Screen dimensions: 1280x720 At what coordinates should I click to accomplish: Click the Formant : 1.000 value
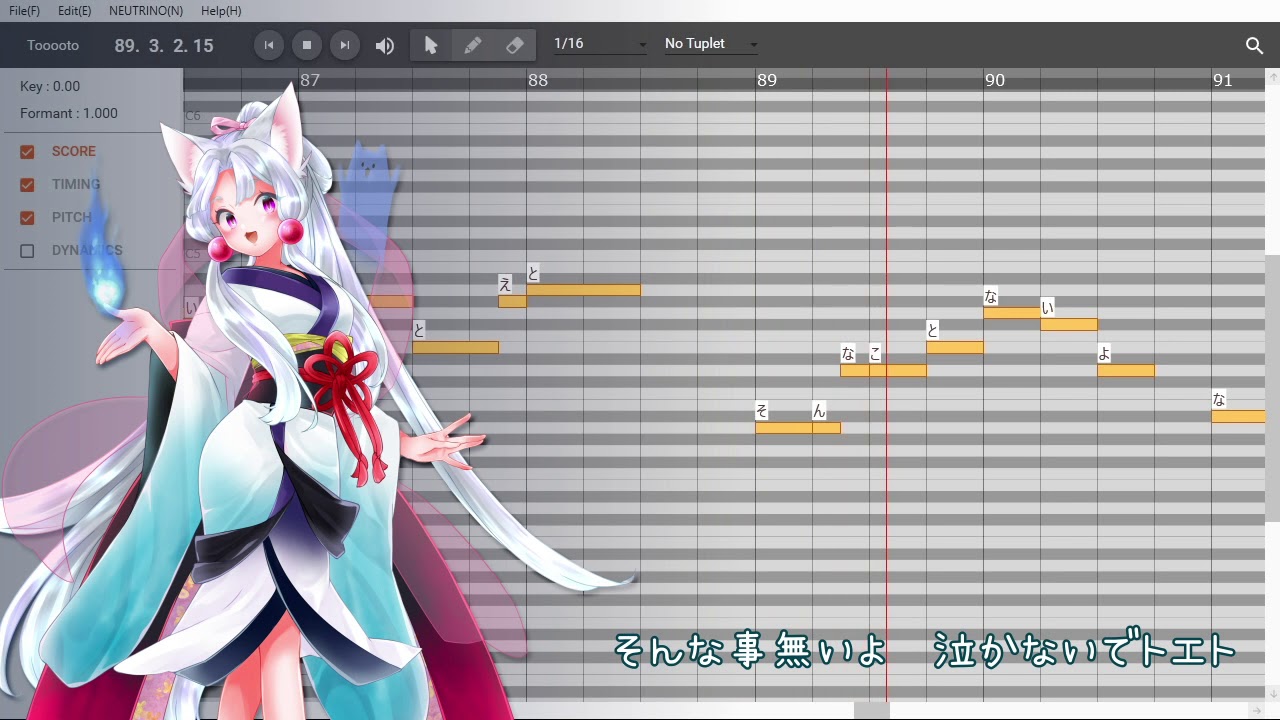[x=69, y=113]
